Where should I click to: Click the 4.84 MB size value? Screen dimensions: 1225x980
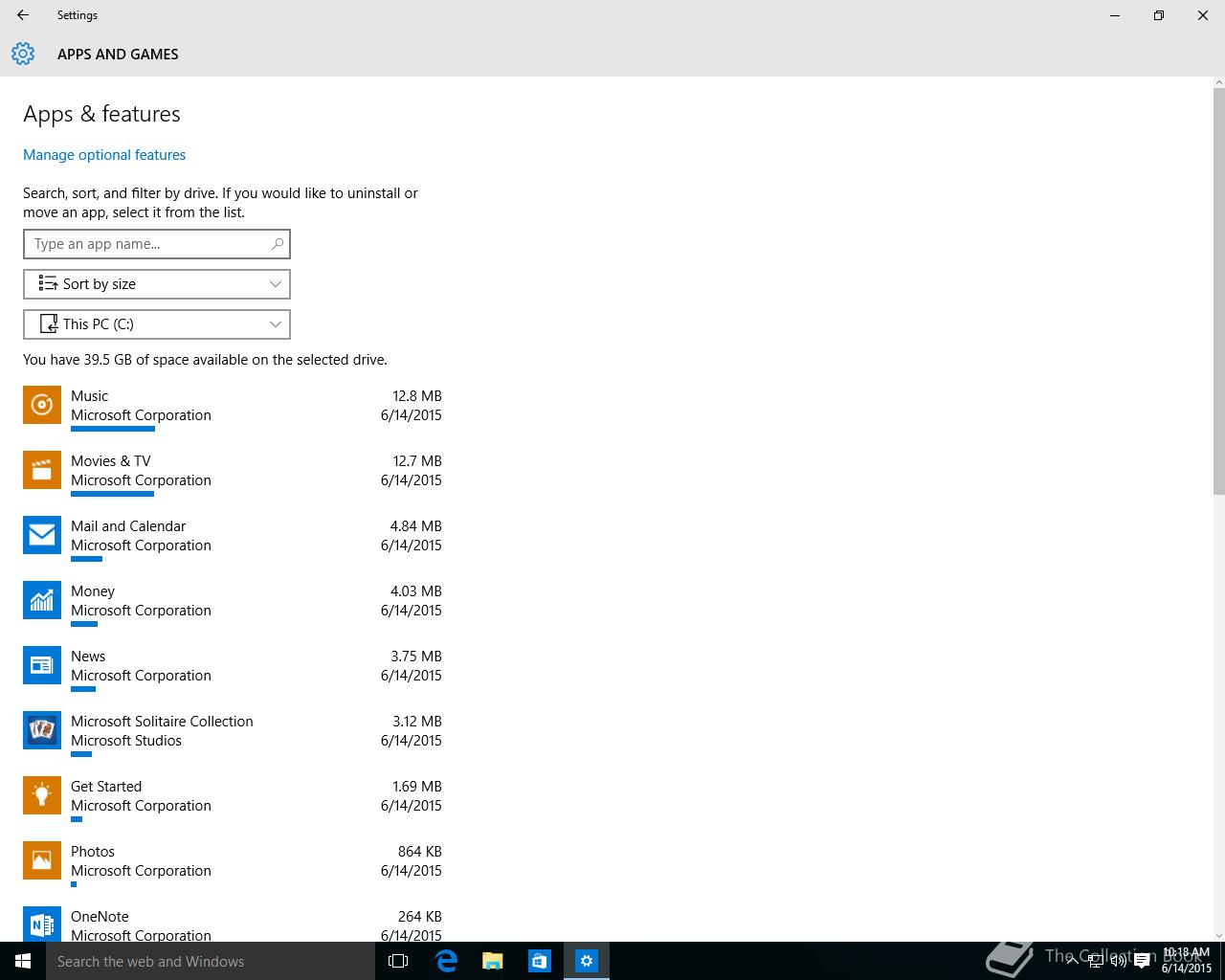tap(415, 526)
